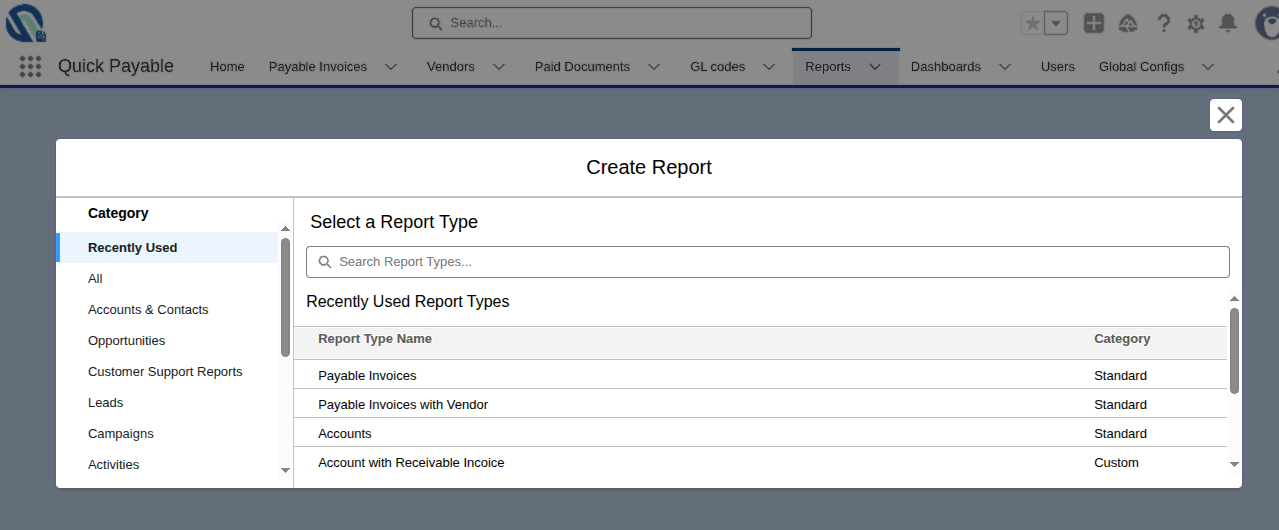Screen dimensions: 1279x530
Task: Open the Help question mark icon
Action: click(x=1163, y=23)
